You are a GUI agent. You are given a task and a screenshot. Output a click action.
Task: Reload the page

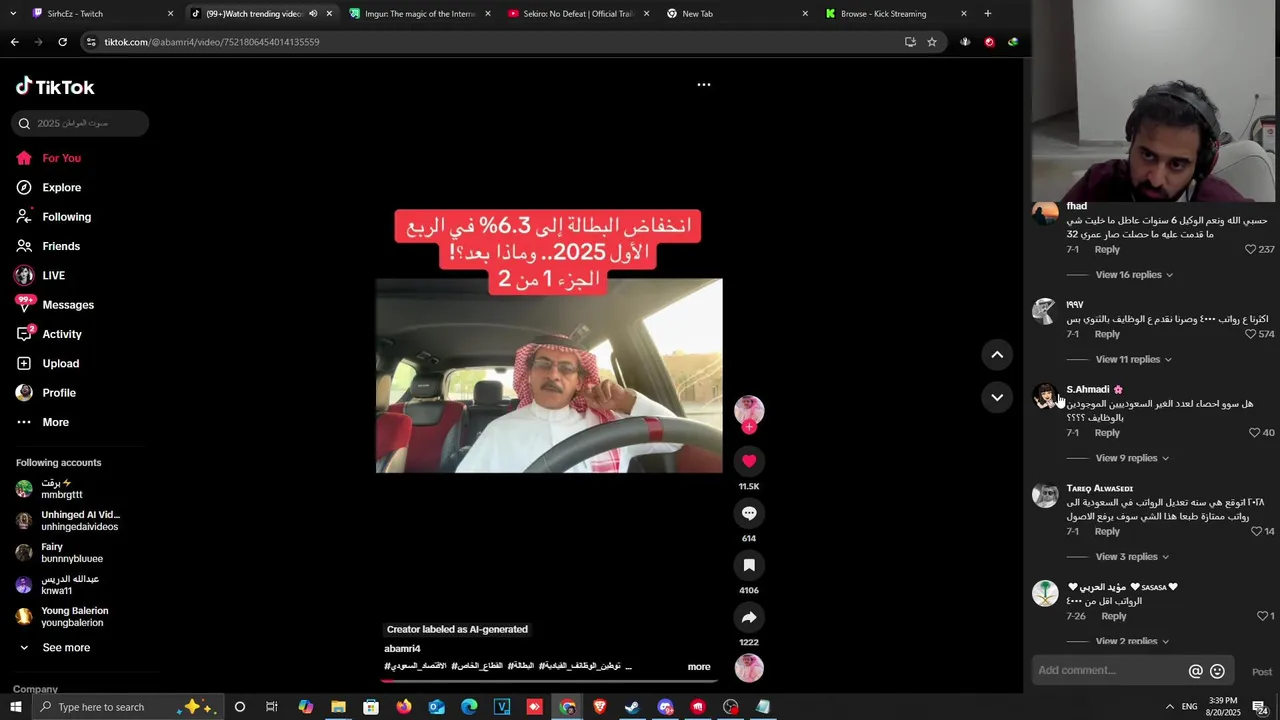62,42
